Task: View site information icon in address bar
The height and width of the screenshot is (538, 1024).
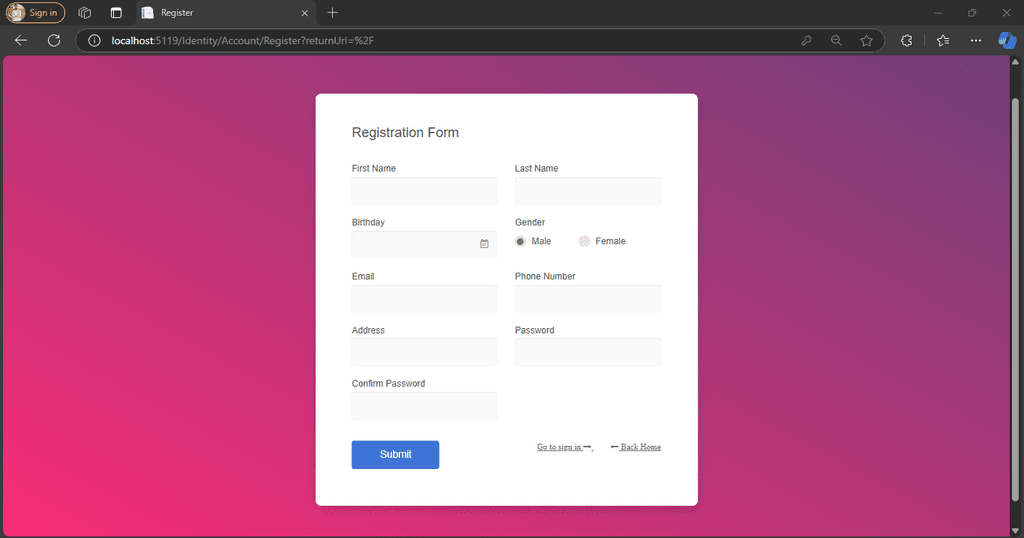Action: tap(95, 40)
